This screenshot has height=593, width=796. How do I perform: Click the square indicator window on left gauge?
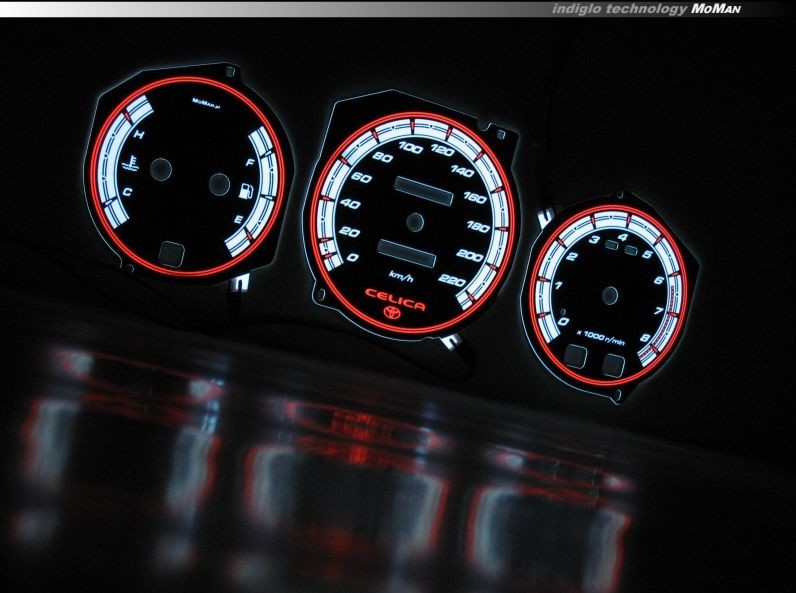tap(172, 254)
